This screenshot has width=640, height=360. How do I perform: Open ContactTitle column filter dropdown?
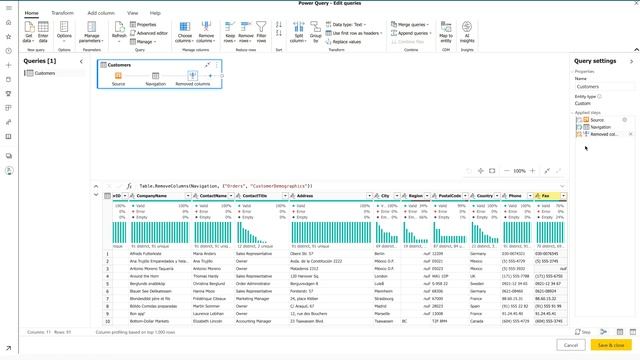(285, 196)
